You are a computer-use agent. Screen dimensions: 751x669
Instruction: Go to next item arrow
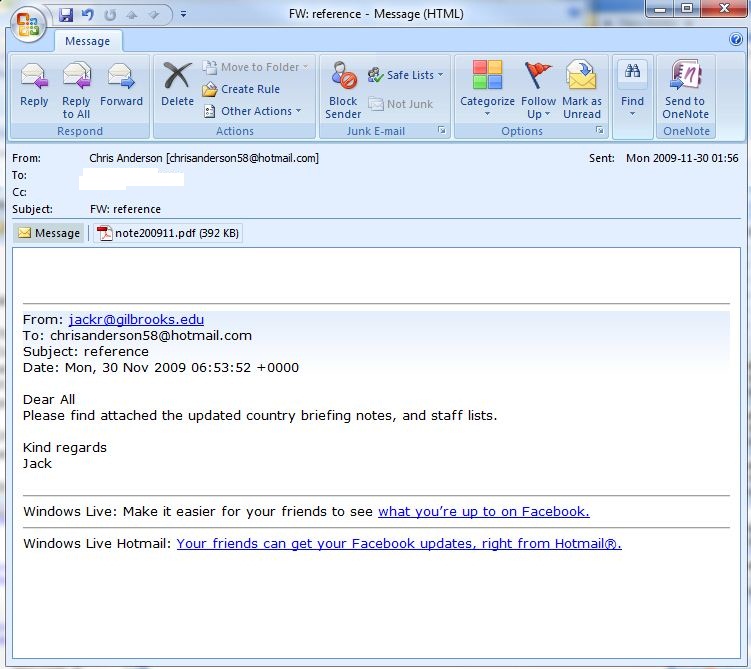(x=154, y=15)
